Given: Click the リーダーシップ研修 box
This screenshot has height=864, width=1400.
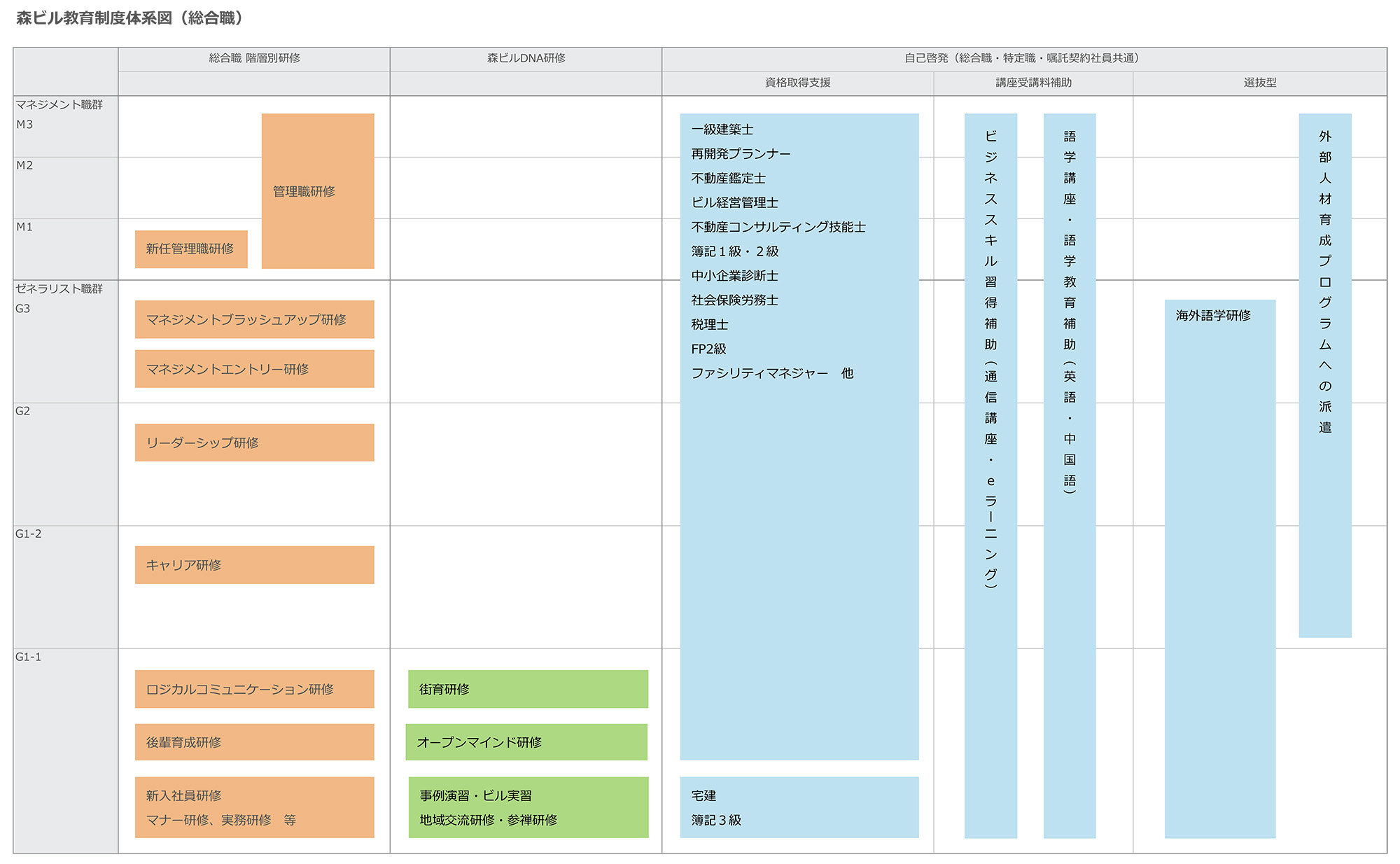Looking at the screenshot, I should (254, 443).
